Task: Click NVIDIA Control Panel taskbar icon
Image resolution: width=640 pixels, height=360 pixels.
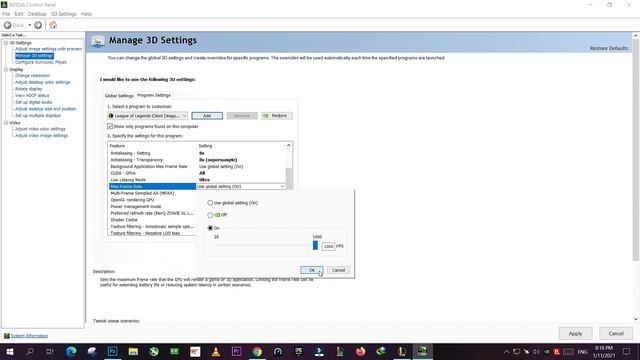Action: [422, 351]
